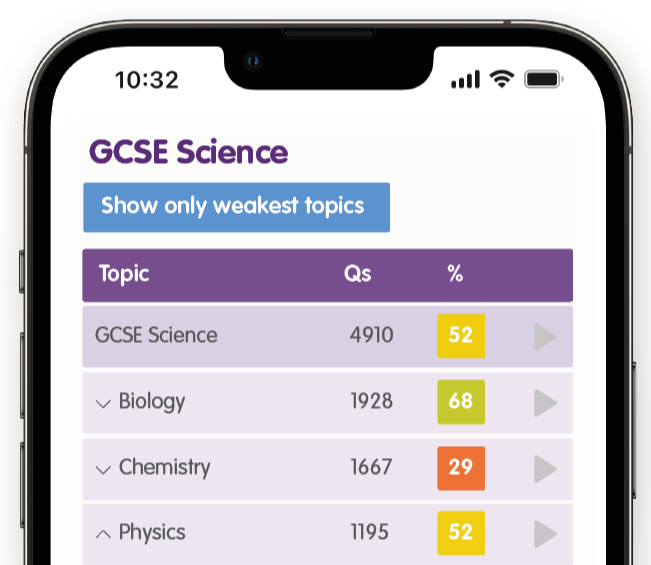The image size is (651, 565).
Task: Expand the Biology topic chevron
Action: pos(103,404)
